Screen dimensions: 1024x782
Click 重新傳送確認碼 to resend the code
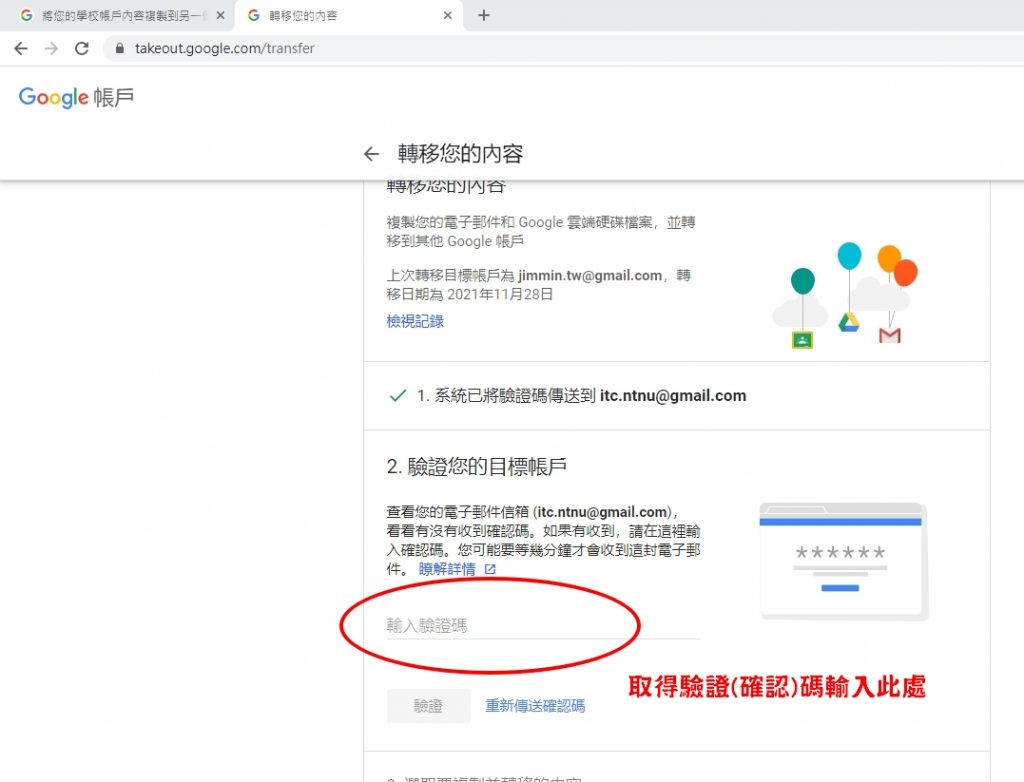point(535,706)
